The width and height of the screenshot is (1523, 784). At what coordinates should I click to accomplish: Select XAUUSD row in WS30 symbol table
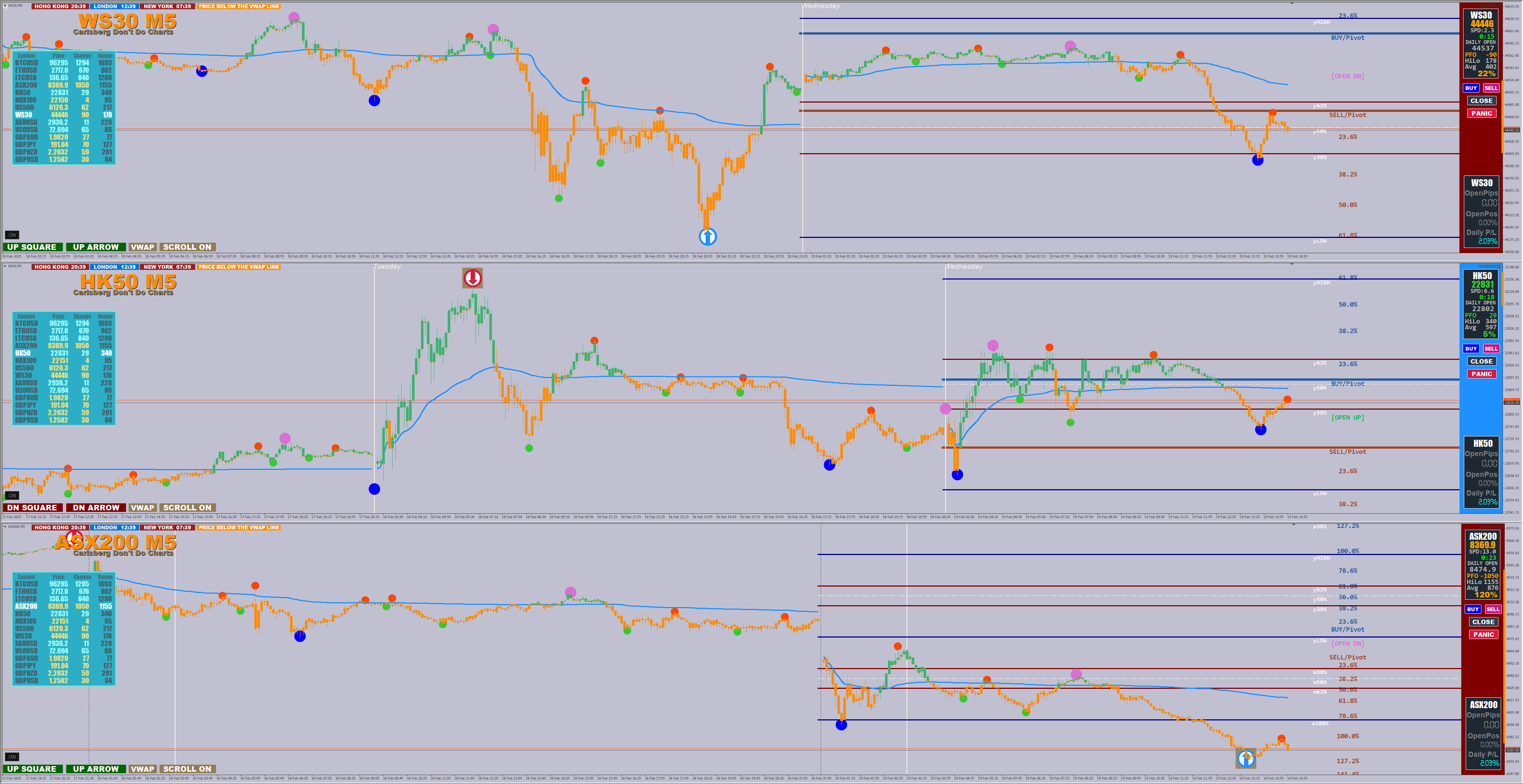click(64, 122)
